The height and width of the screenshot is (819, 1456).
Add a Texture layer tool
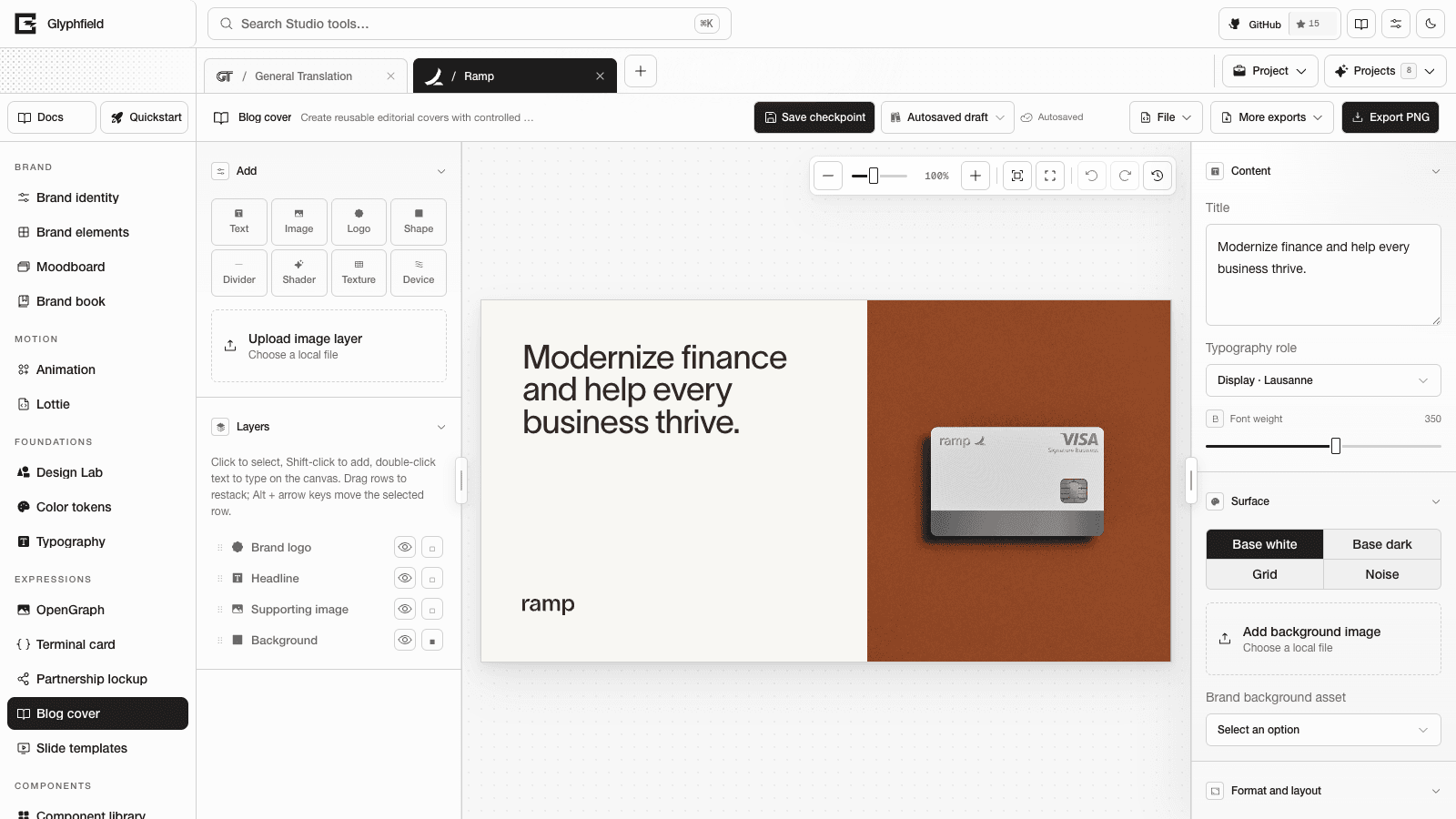point(359,273)
